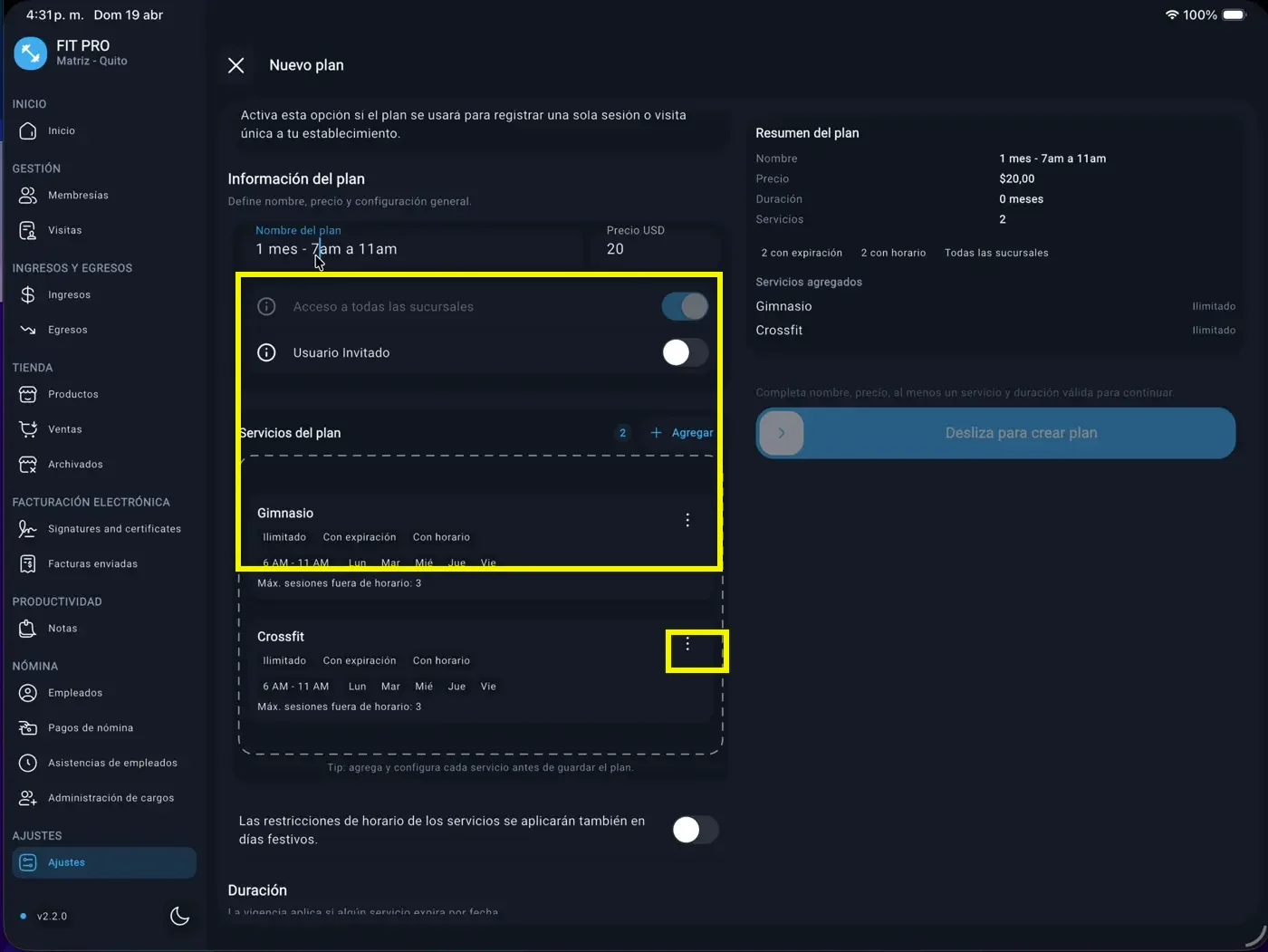
Task: Select Empleados under Nómina
Action: coord(75,693)
